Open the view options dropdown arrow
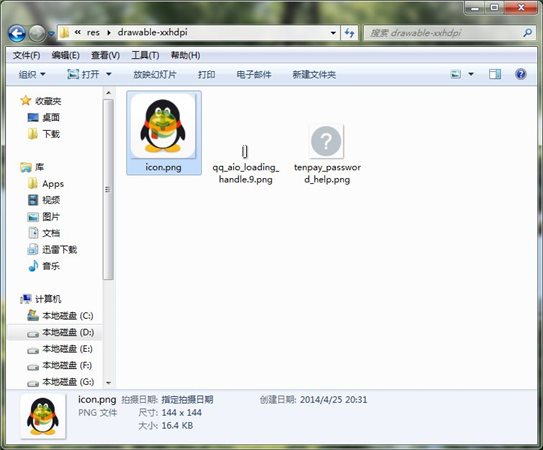This screenshot has height=450, width=543. click(471, 74)
